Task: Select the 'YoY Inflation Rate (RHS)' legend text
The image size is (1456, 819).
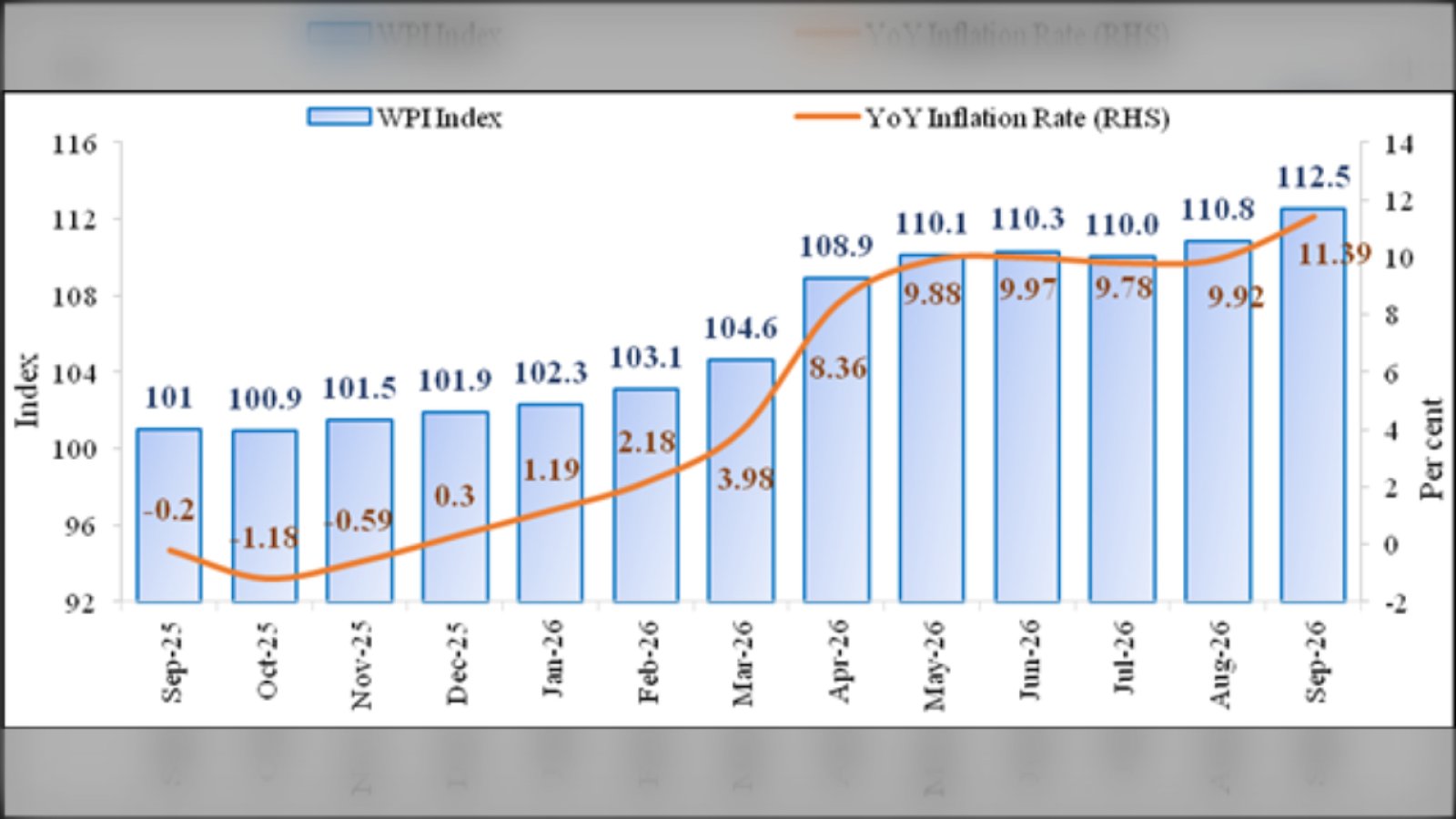Action: (x=1017, y=118)
